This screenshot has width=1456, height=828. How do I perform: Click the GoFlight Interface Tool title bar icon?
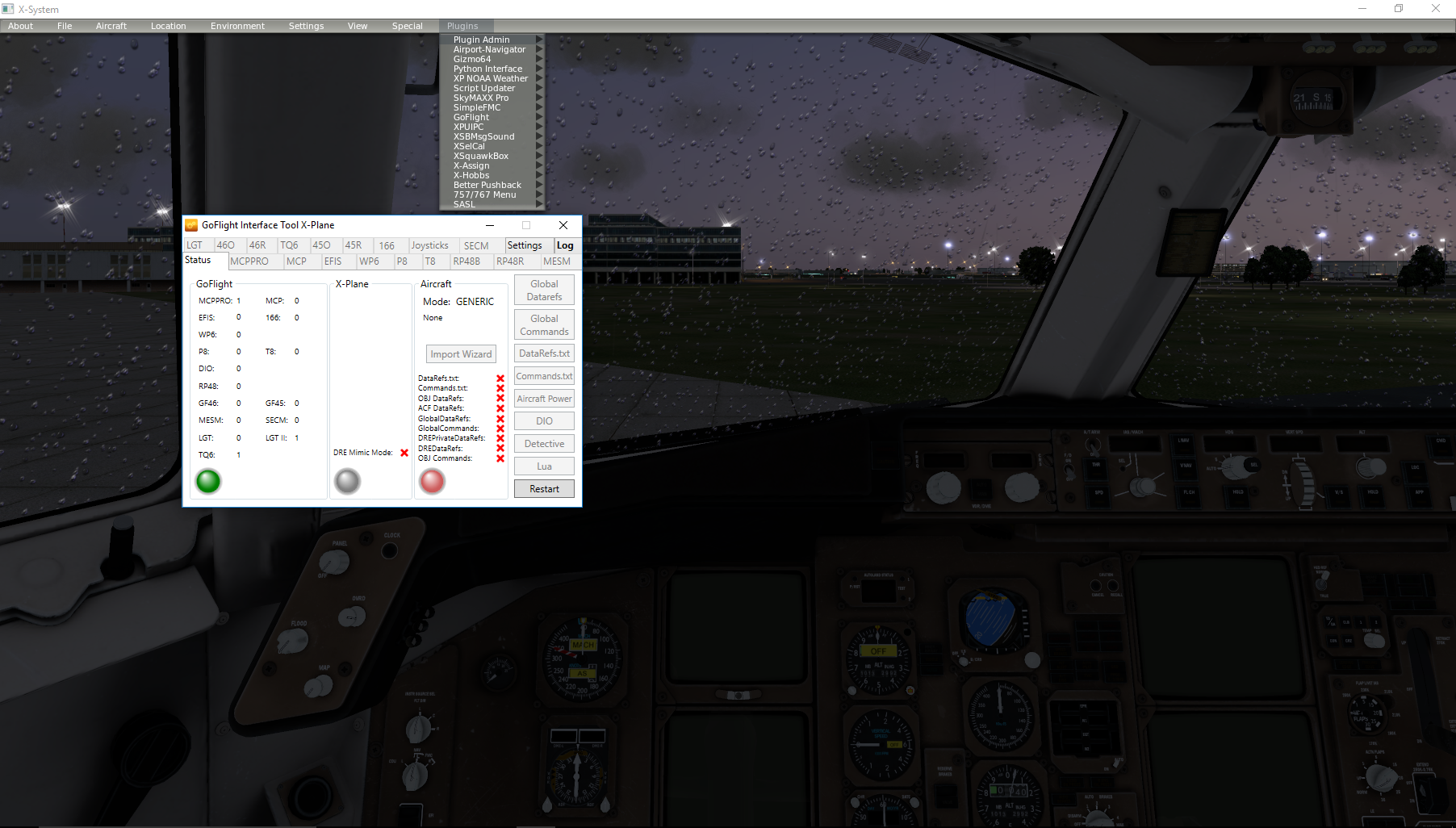click(x=191, y=225)
